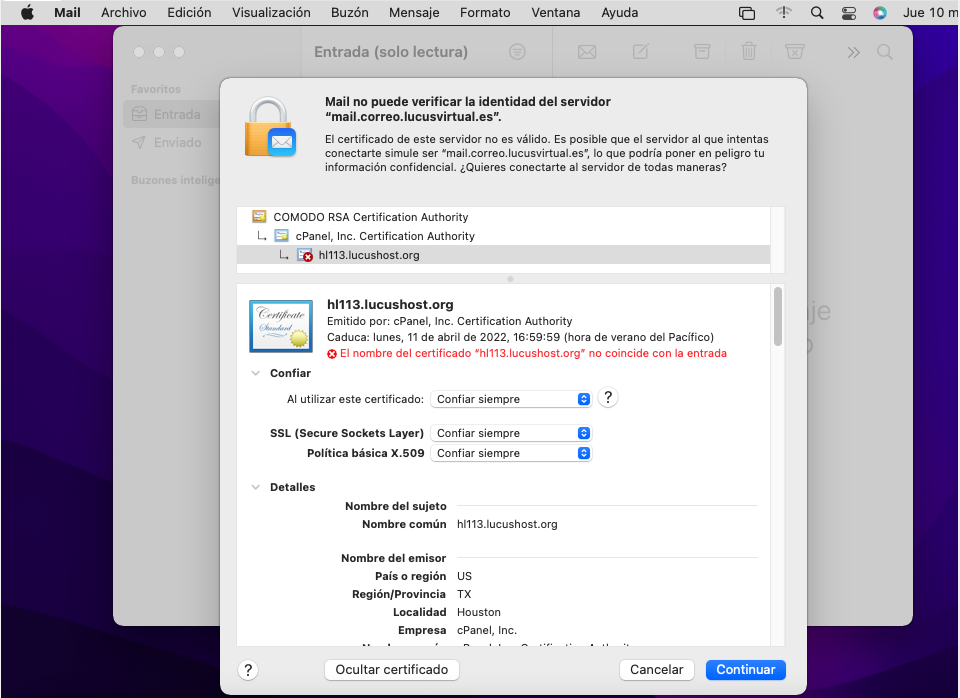This screenshot has height=698, width=960.
Task: Click the pane splitter dot below certificate chain
Action: click(x=511, y=279)
